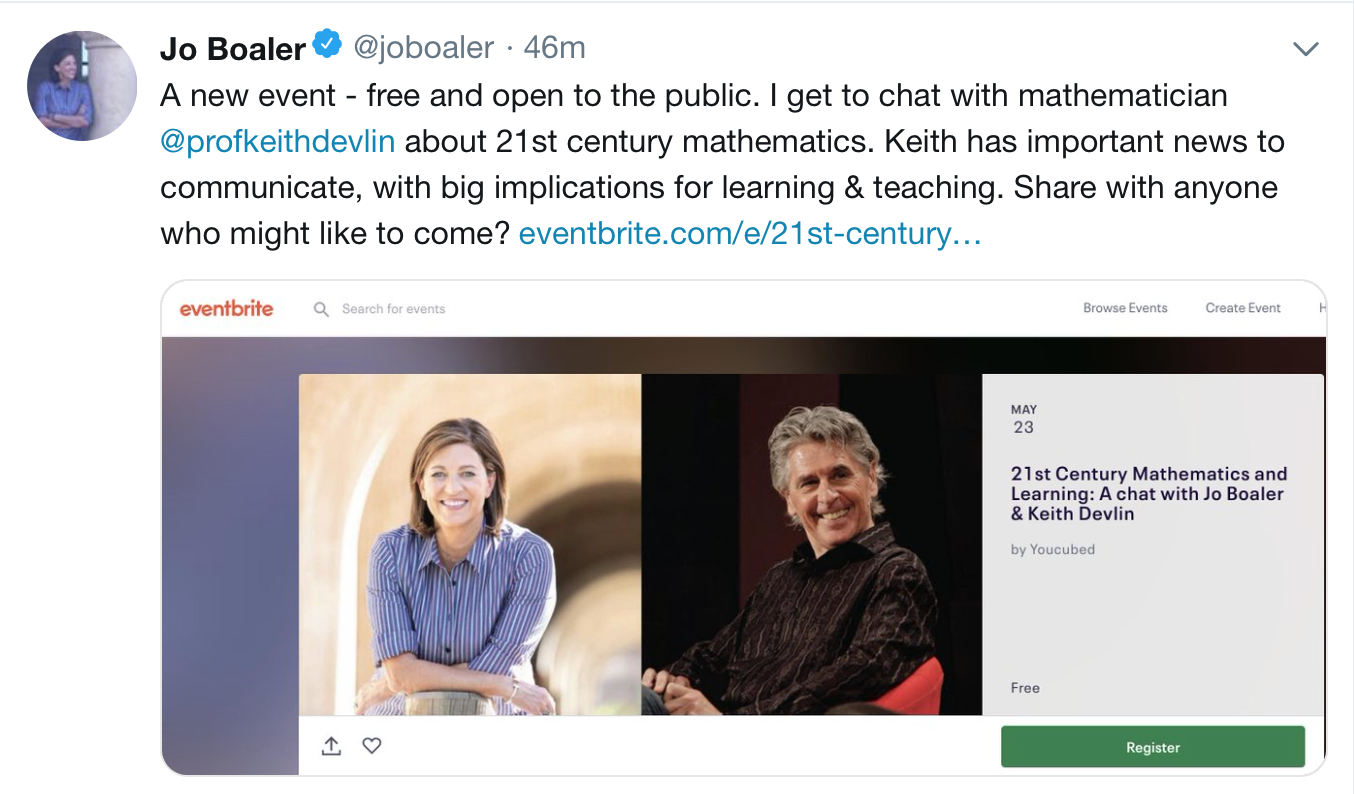The width and height of the screenshot is (1354, 794).
Task: Click the Eventbrite search magnifier icon
Action: (321, 309)
